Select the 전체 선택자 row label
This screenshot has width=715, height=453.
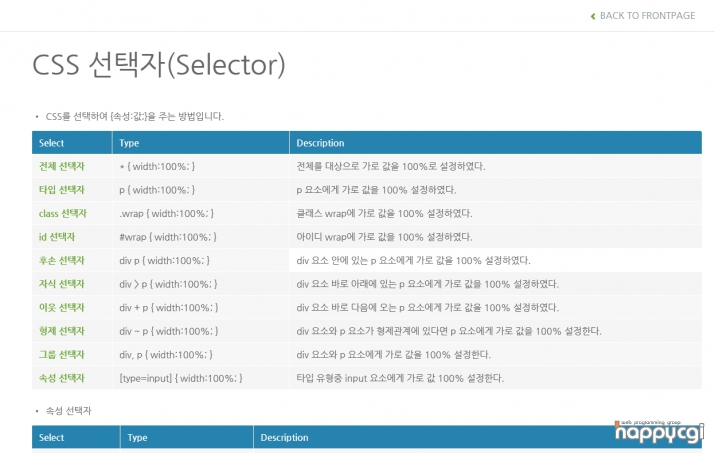62,166
